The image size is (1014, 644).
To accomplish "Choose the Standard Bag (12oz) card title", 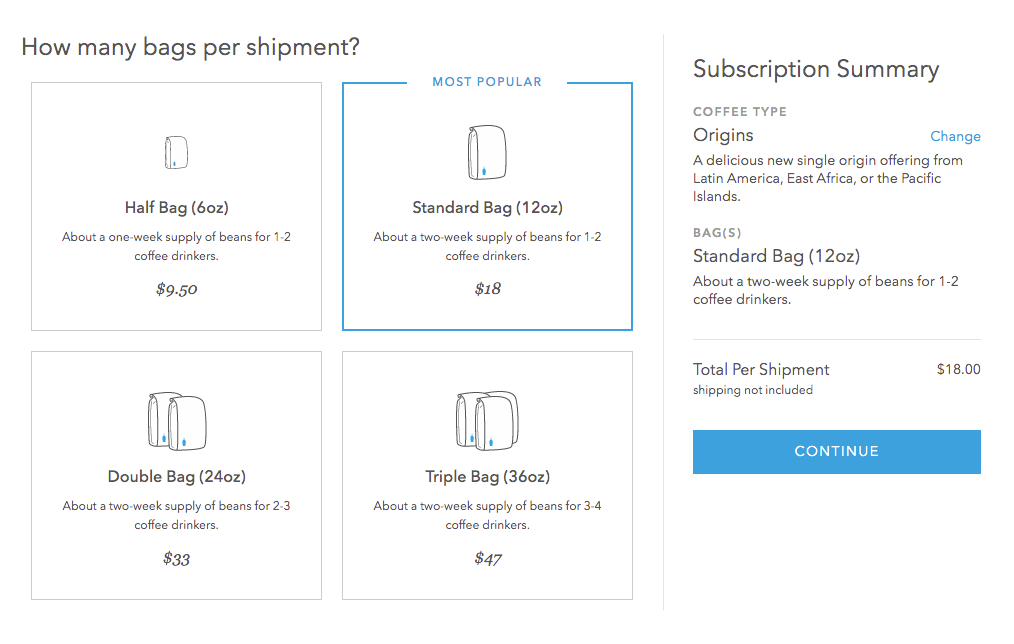I will [x=488, y=208].
